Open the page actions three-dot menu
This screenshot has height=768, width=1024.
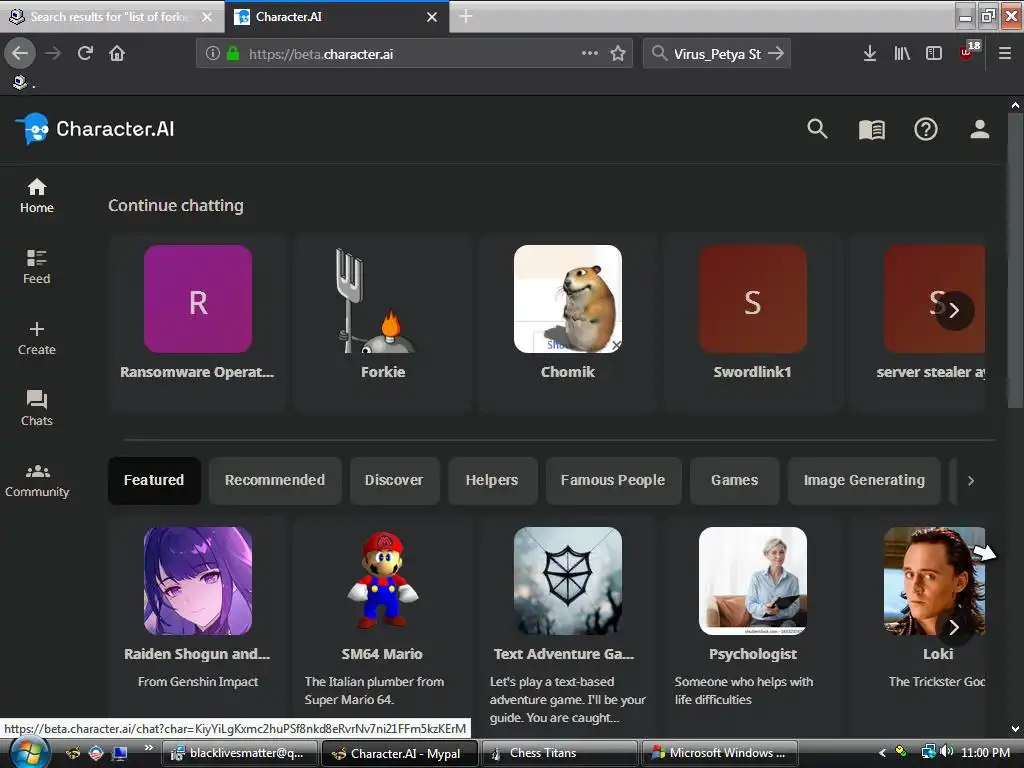point(589,53)
